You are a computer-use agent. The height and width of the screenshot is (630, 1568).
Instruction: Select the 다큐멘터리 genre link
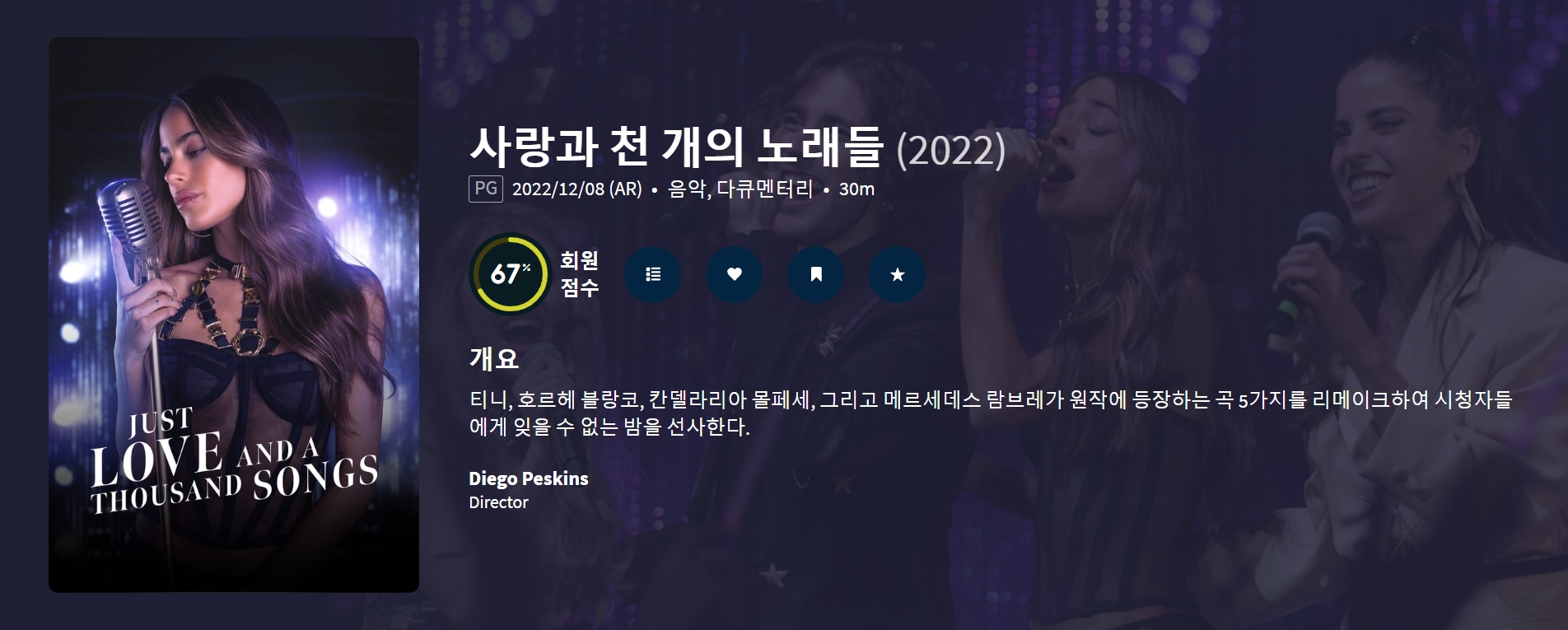(x=765, y=189)
